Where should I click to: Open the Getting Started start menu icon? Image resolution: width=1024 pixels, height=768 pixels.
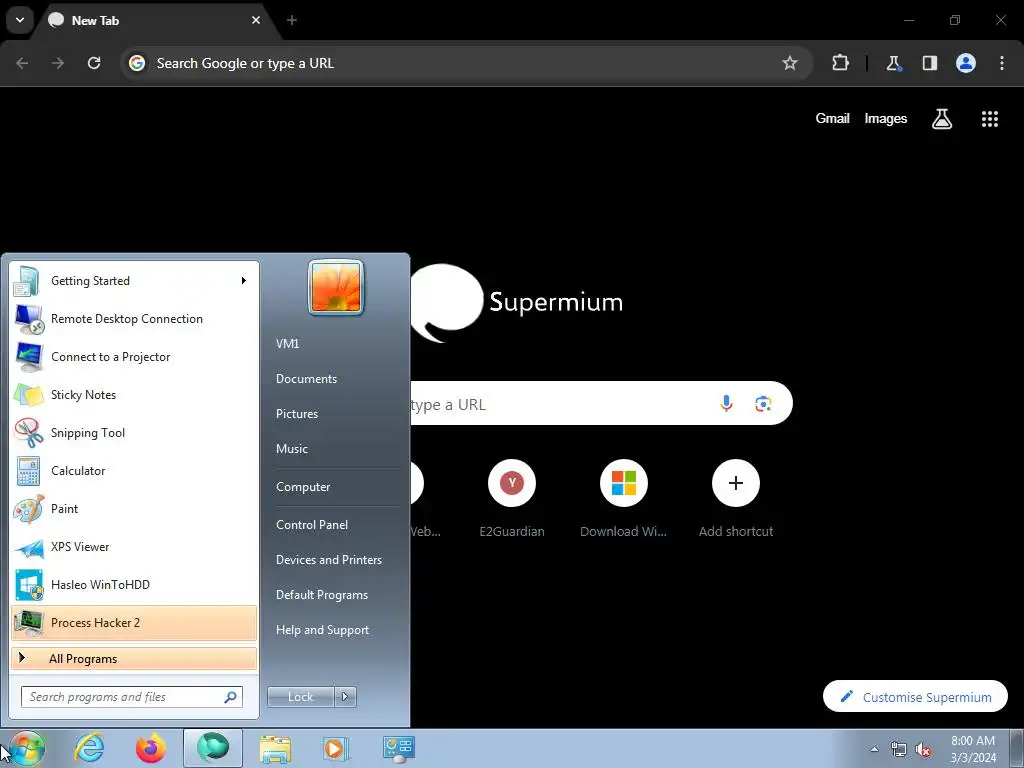[x=28, y=281]
